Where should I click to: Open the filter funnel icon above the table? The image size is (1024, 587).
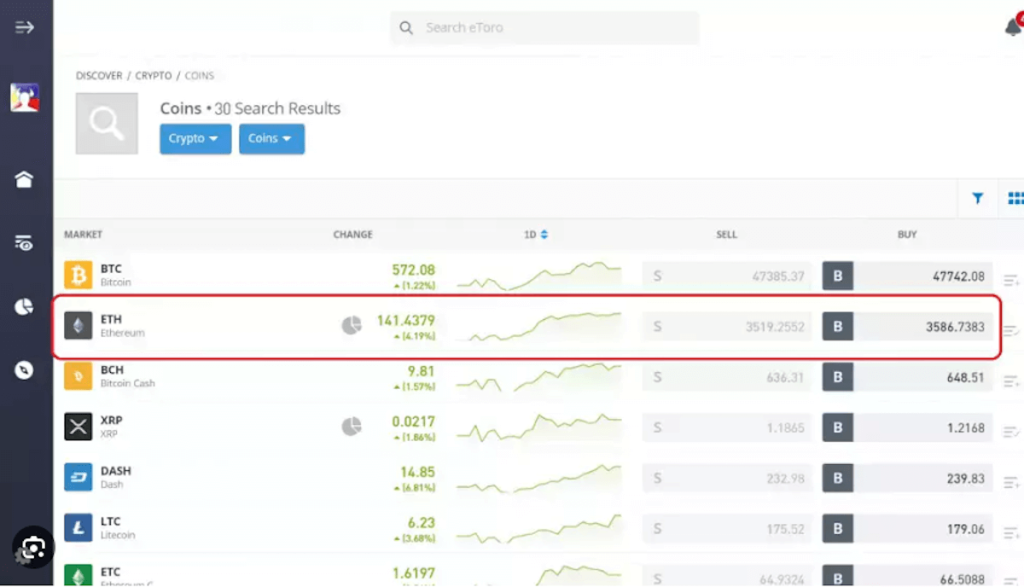977,198
